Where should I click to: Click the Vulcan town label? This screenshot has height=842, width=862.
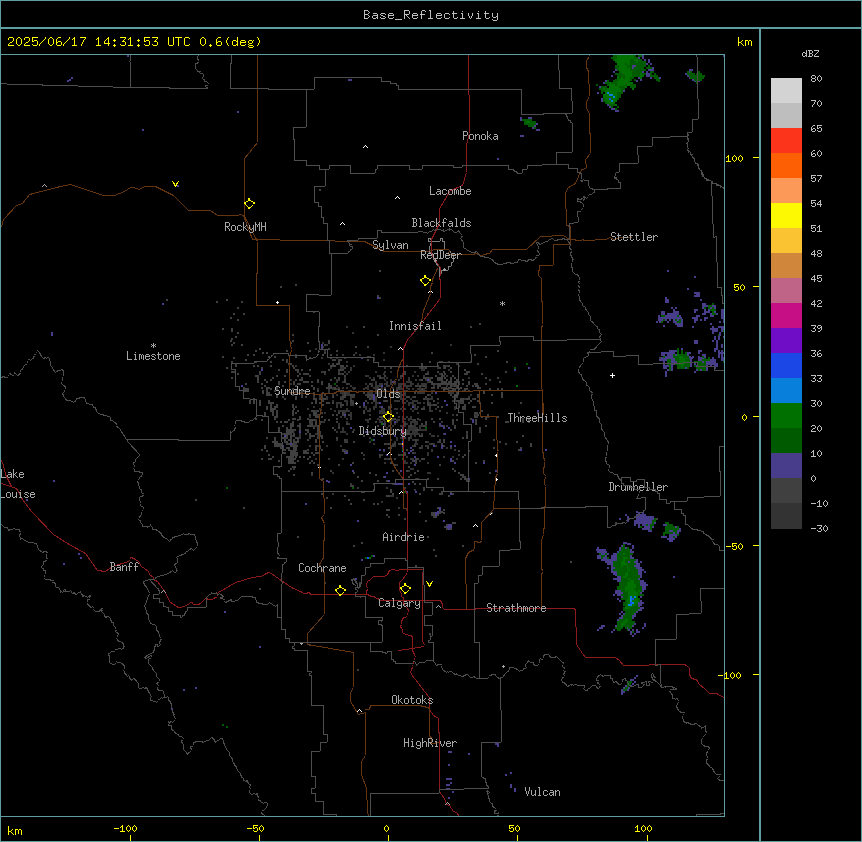(x=543, y=792)
